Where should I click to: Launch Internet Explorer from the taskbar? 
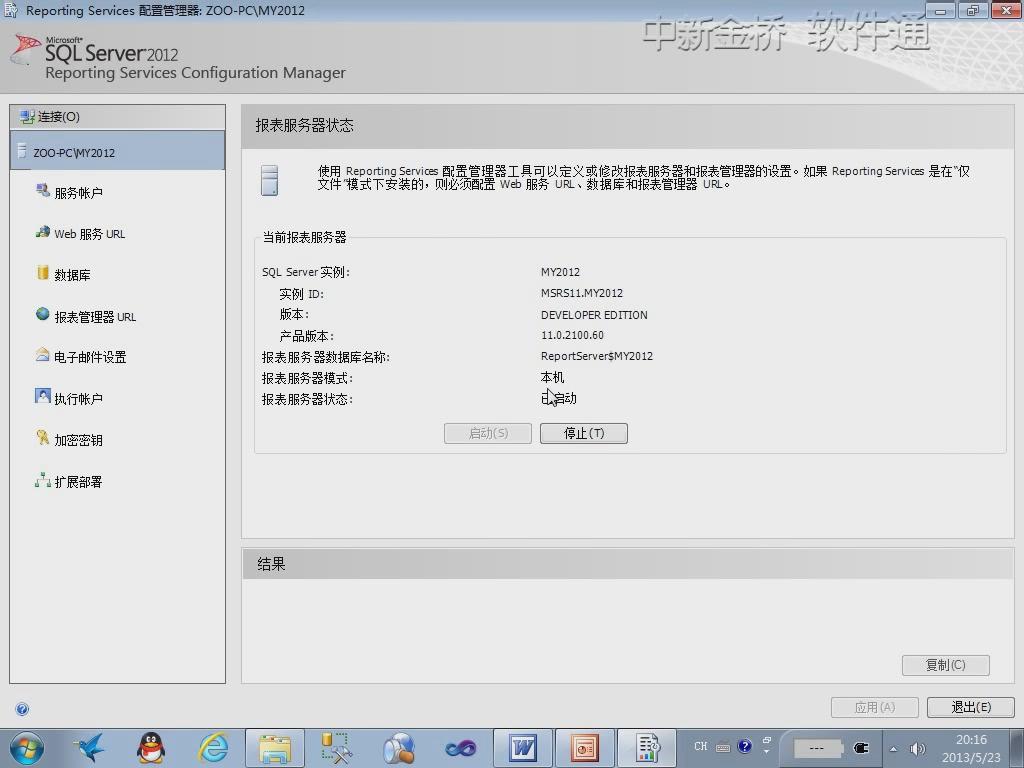click(214, 748)
